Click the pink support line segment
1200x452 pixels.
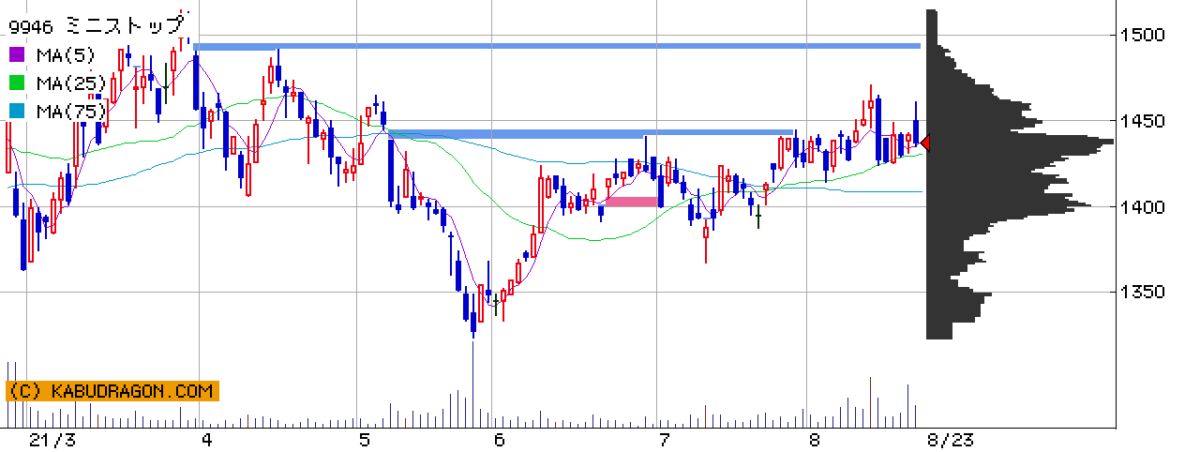coord(630,202)
